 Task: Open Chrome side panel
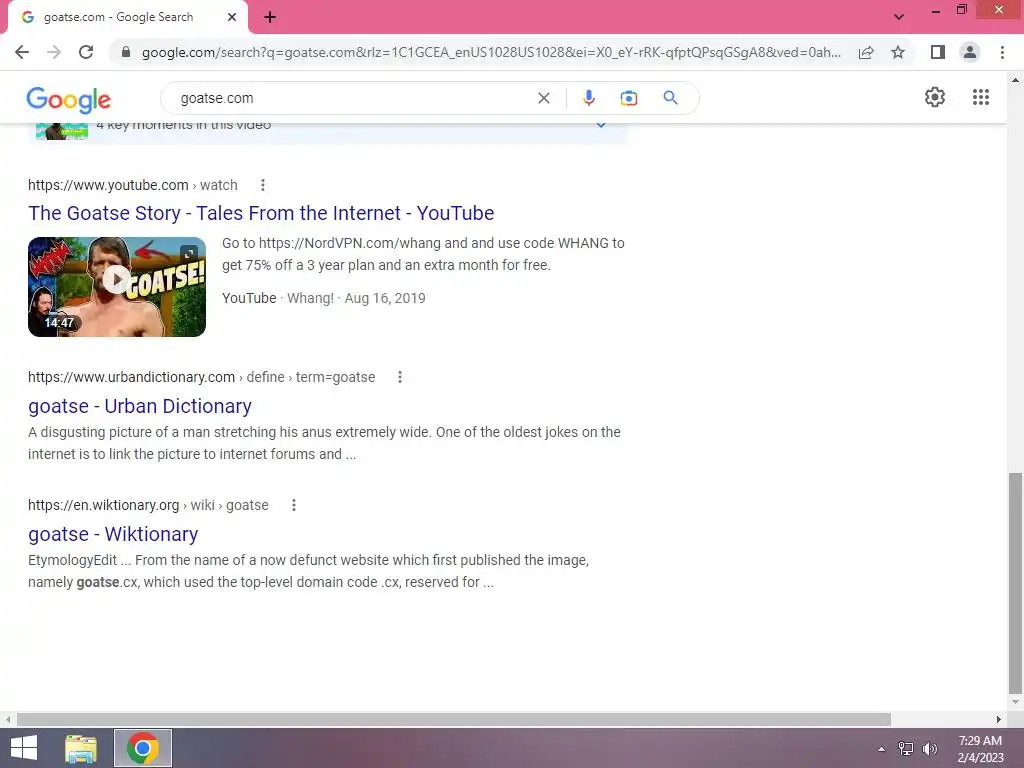click(938, 52)
